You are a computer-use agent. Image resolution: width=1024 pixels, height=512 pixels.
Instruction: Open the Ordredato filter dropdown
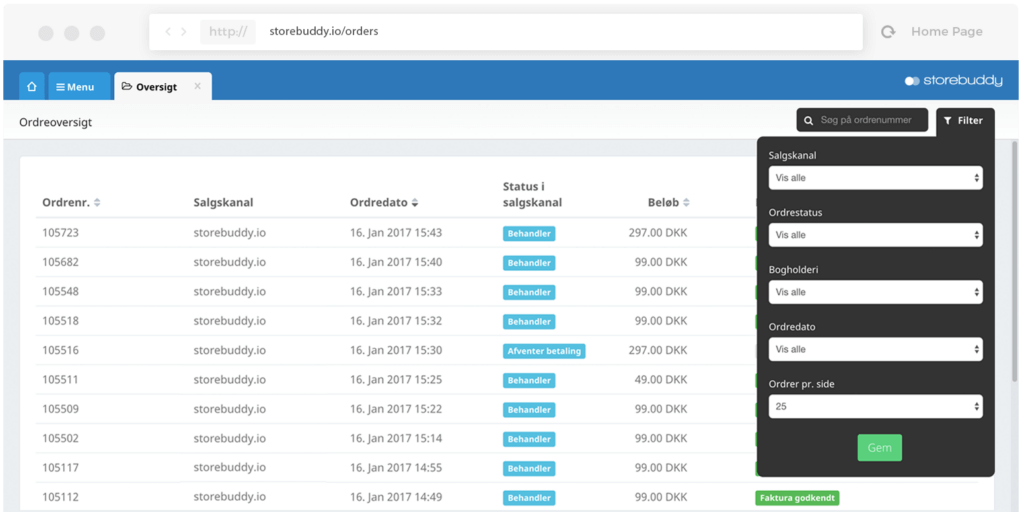click(875, 349)
